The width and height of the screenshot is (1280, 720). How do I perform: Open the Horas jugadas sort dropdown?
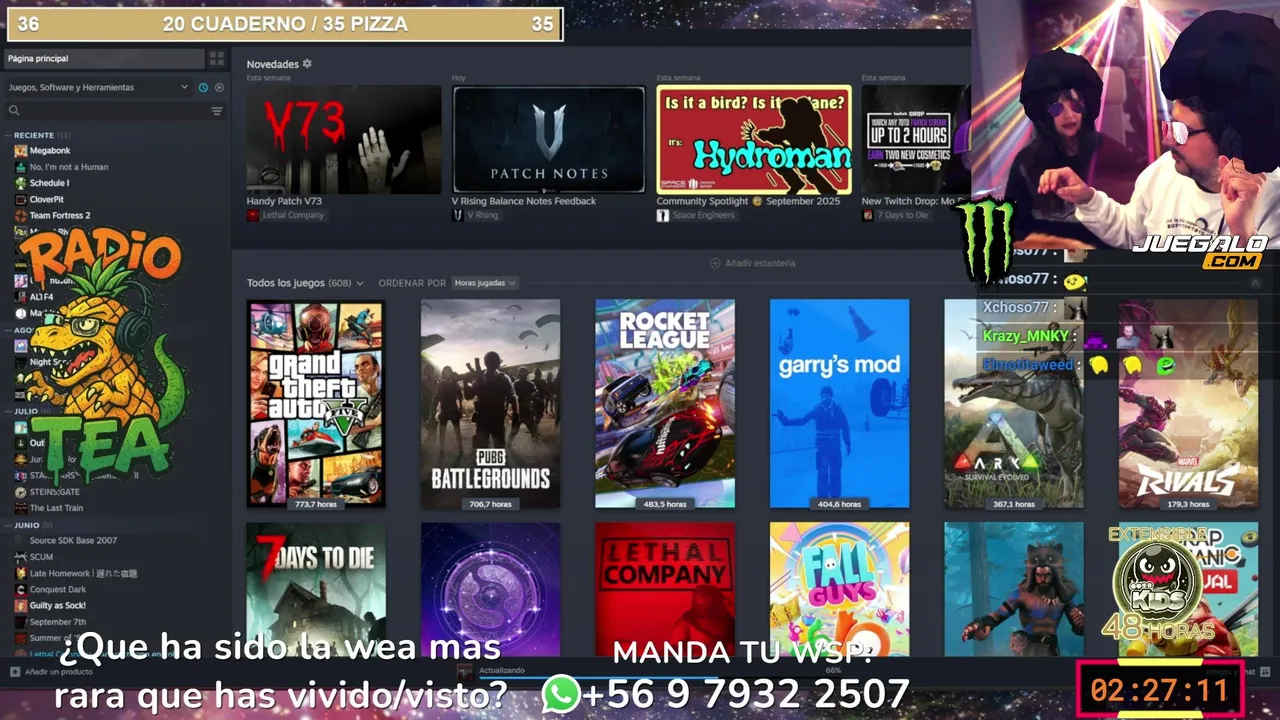click(484, 283)
